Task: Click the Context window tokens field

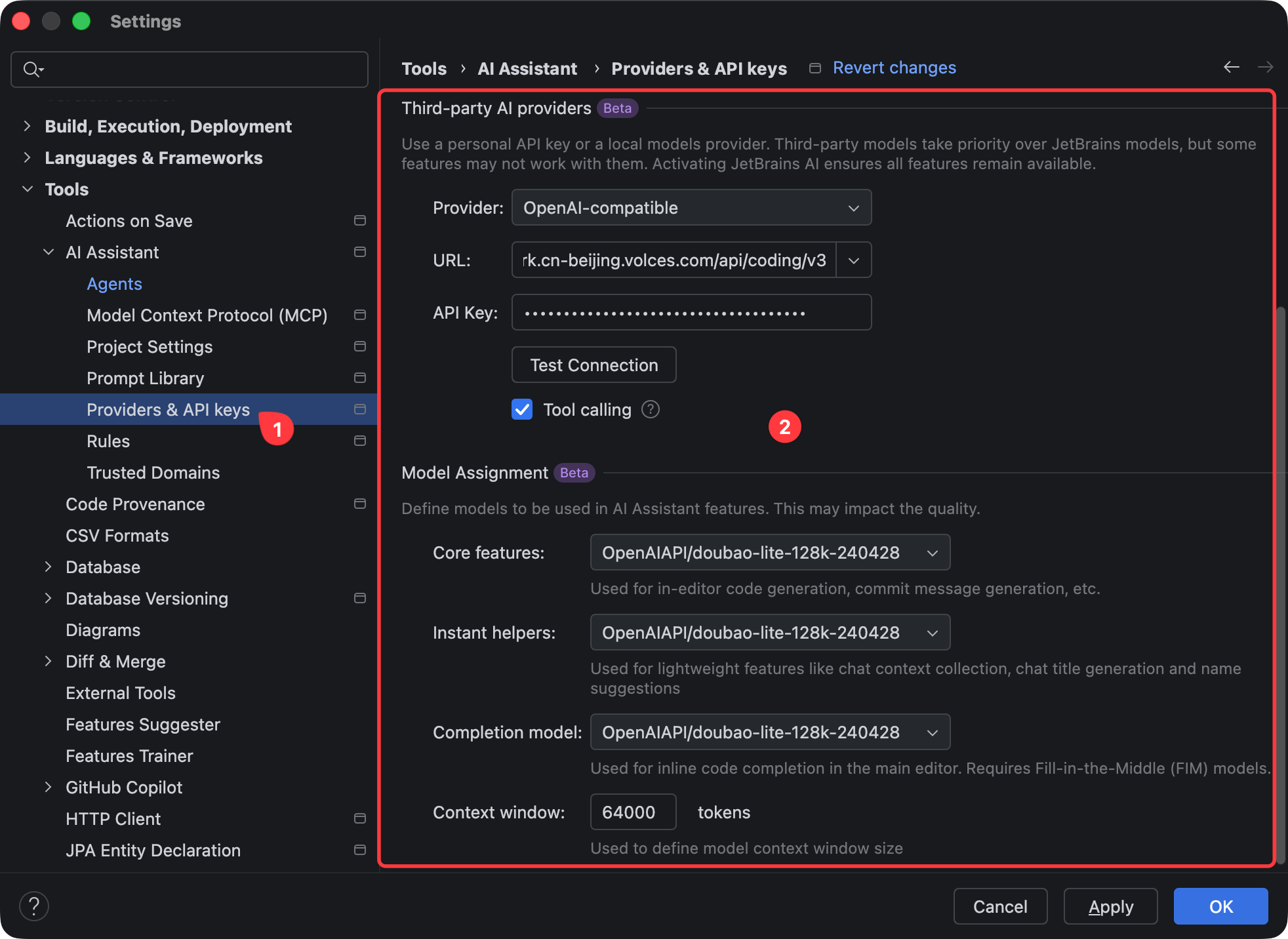Action: [632, 812]
